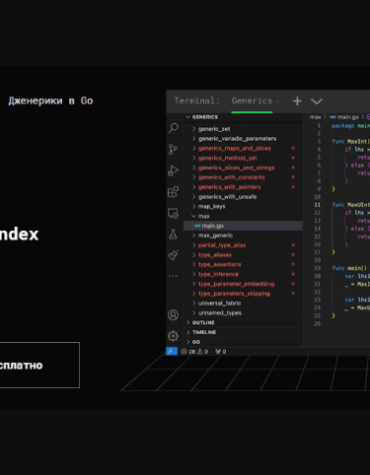
Task: Open the Extensions view icon
Action: [173, 192]
